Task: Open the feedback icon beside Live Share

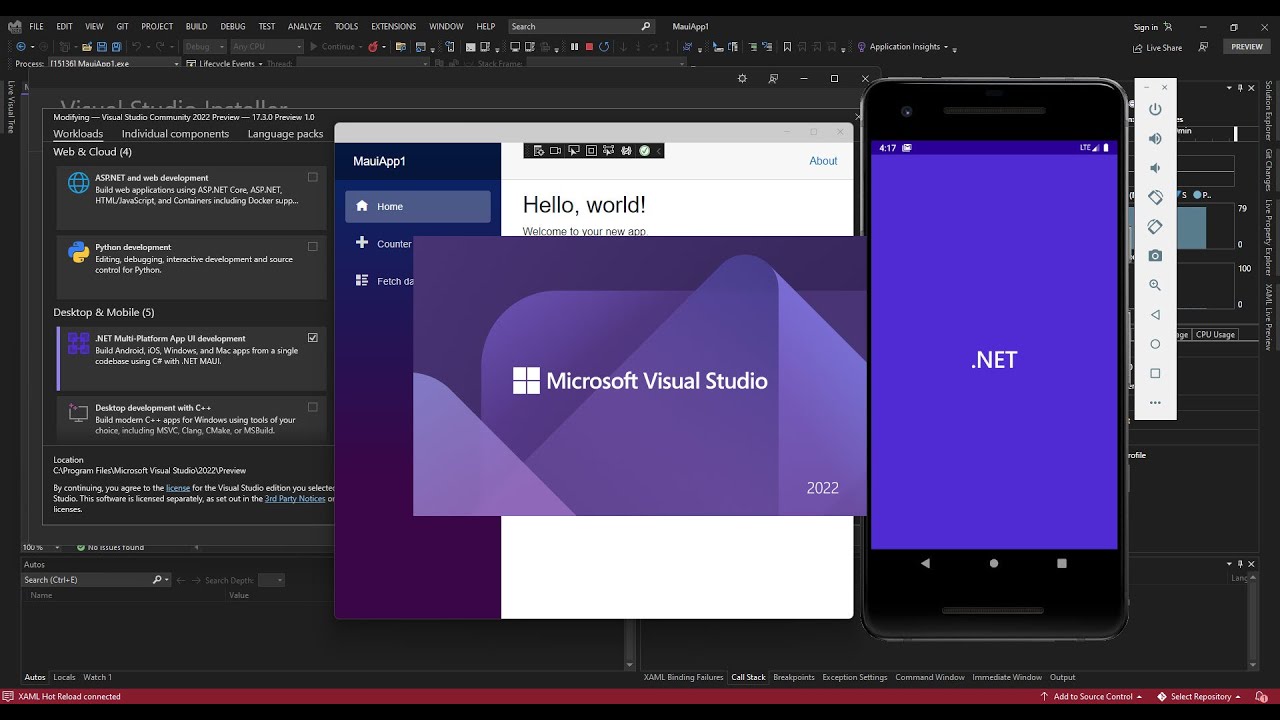Action: [x=1203, y=47]
